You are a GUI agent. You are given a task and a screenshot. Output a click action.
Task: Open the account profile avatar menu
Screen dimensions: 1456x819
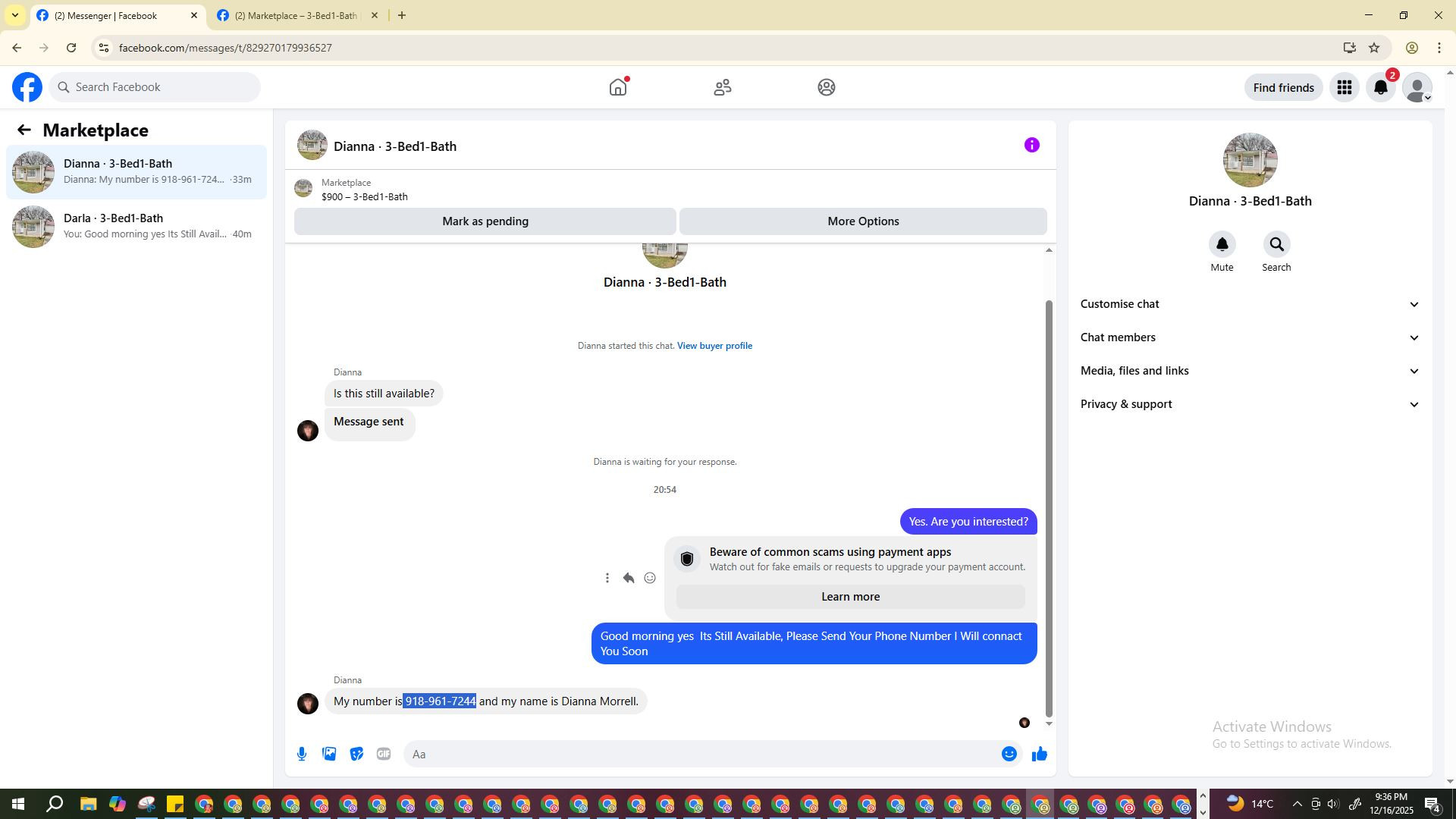1417,87
